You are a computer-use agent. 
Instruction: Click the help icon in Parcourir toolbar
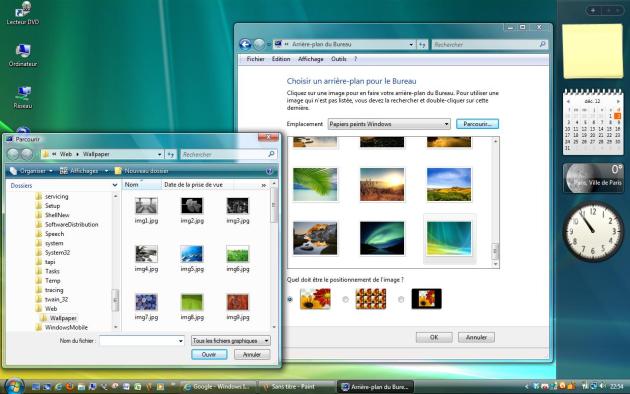tap(269, 171)
